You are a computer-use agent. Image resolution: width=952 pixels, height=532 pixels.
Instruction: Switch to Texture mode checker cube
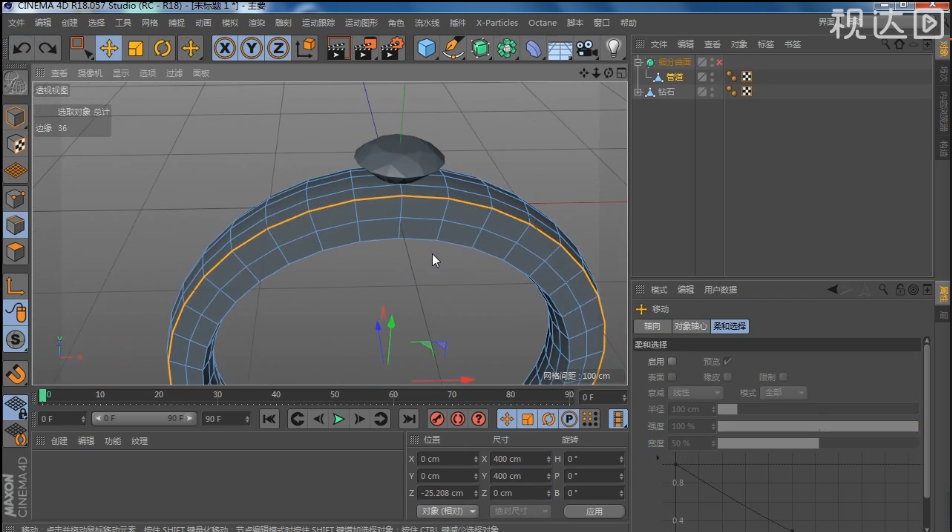tap(15, 145)
